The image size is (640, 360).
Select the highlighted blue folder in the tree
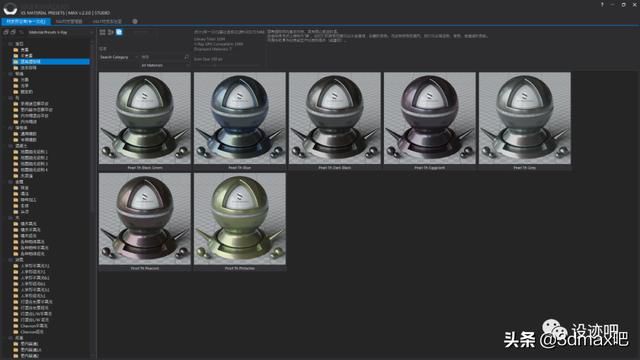click(x=51, y=62)
